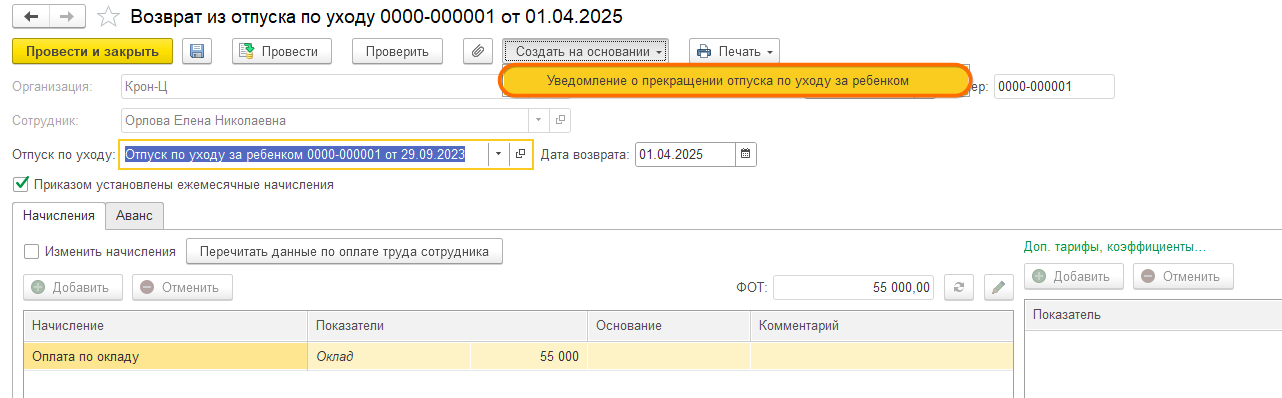Go forward with the right arrow
The height and width of the screenshot is (398, 1282).
(66, 17)
